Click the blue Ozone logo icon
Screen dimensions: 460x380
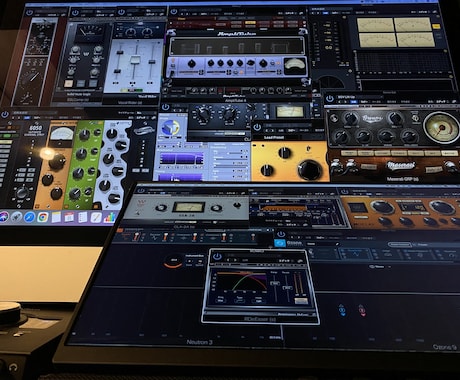click(x=280, y=243)
